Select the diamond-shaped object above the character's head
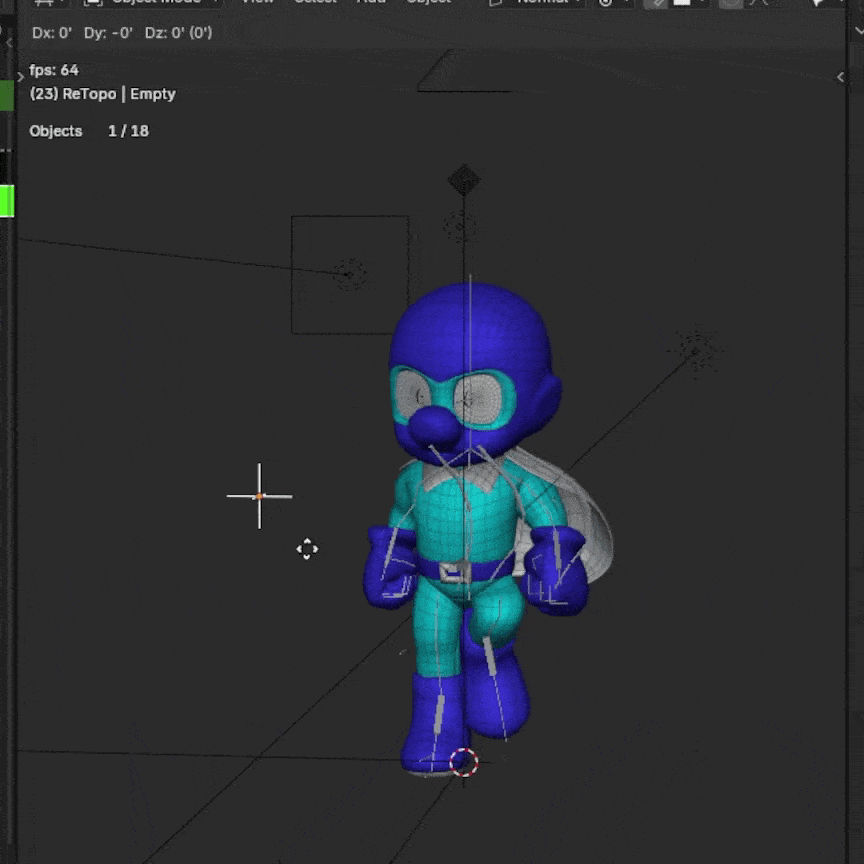The height and width of the screenshot is (864, 864). (463, 181)
